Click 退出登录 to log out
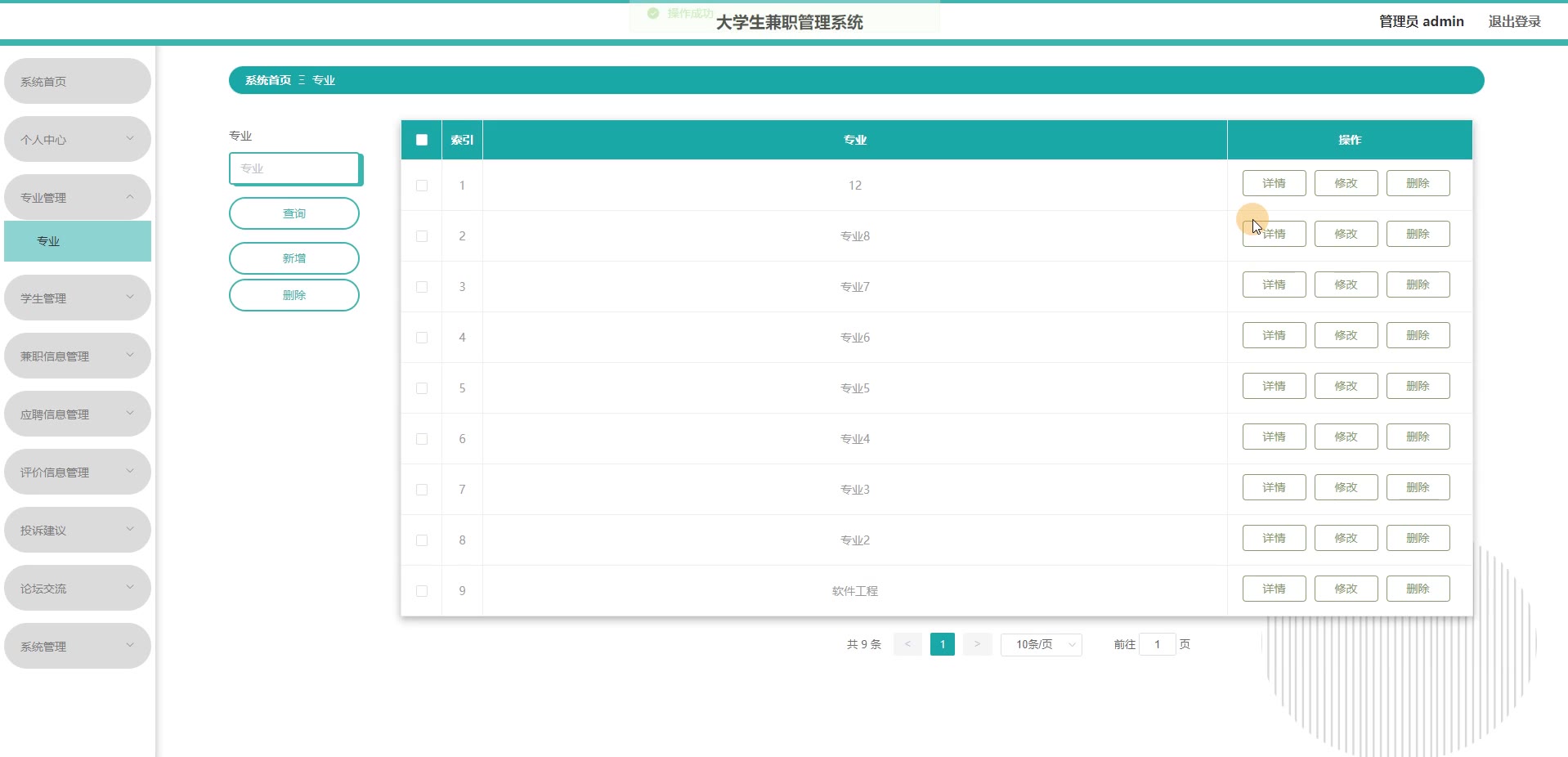The width and height of the screenshot is (1568, 757). click(1514, 21)
